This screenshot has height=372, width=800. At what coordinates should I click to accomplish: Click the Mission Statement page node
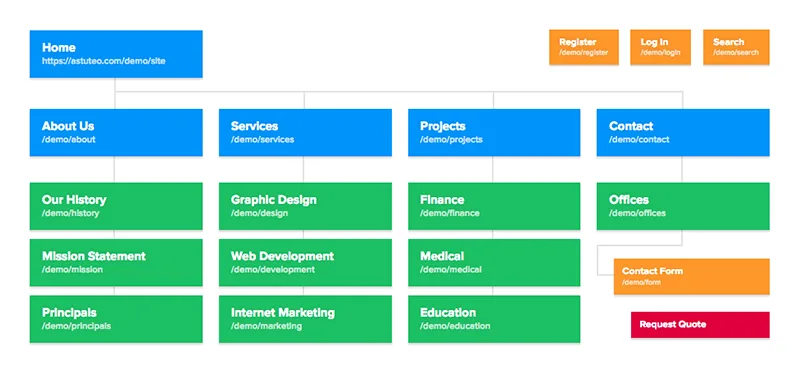coord(116,263)
